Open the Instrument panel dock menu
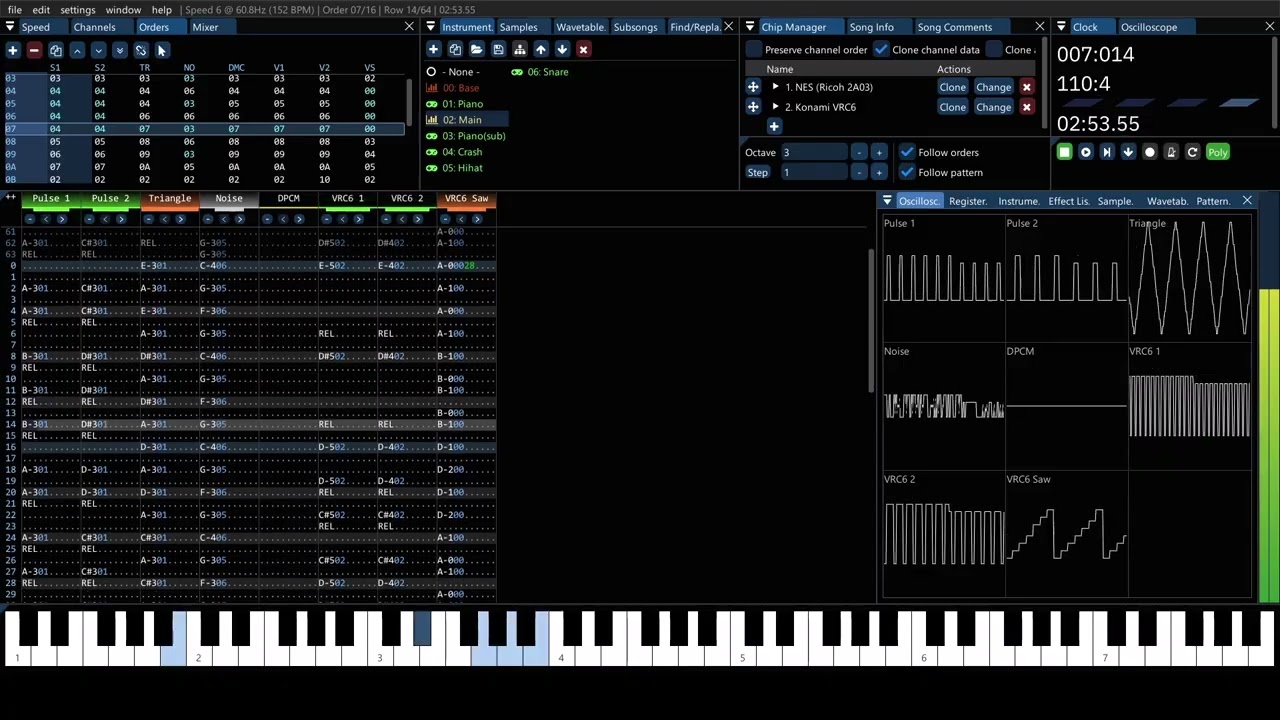Screen dimensions: 1280x720 tap(430, 27)
